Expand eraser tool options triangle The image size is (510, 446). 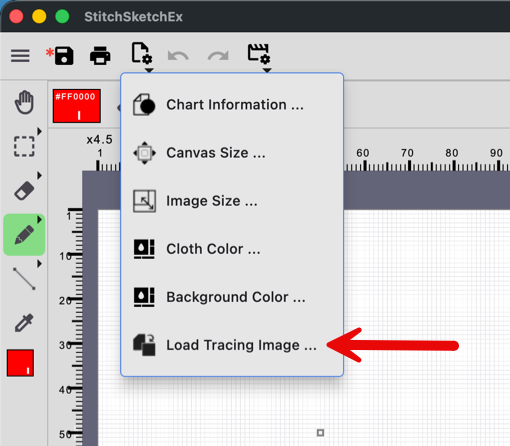(x=40, y=175)
